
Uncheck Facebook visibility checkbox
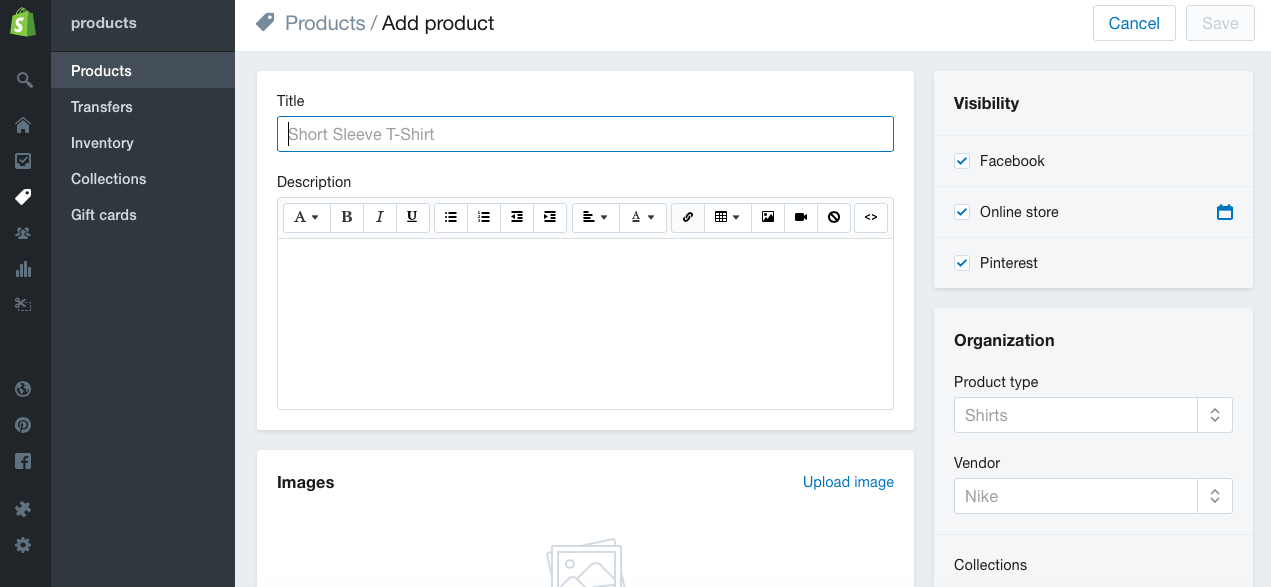pyautogui.click(x=962, y=161)
